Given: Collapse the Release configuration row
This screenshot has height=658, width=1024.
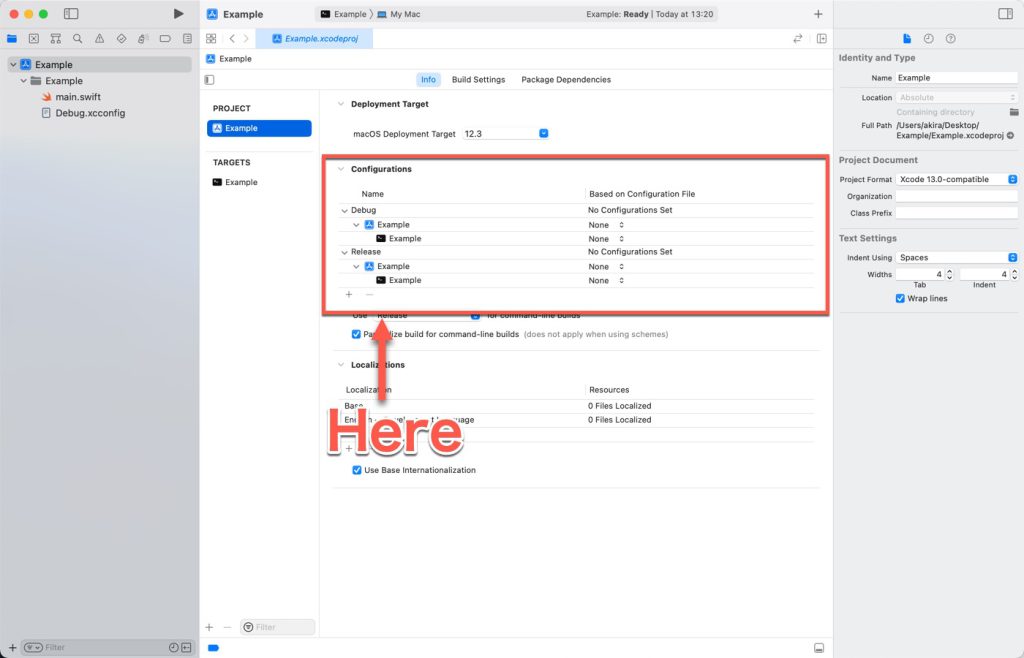Looking at the screenshot, I should 344,252.
